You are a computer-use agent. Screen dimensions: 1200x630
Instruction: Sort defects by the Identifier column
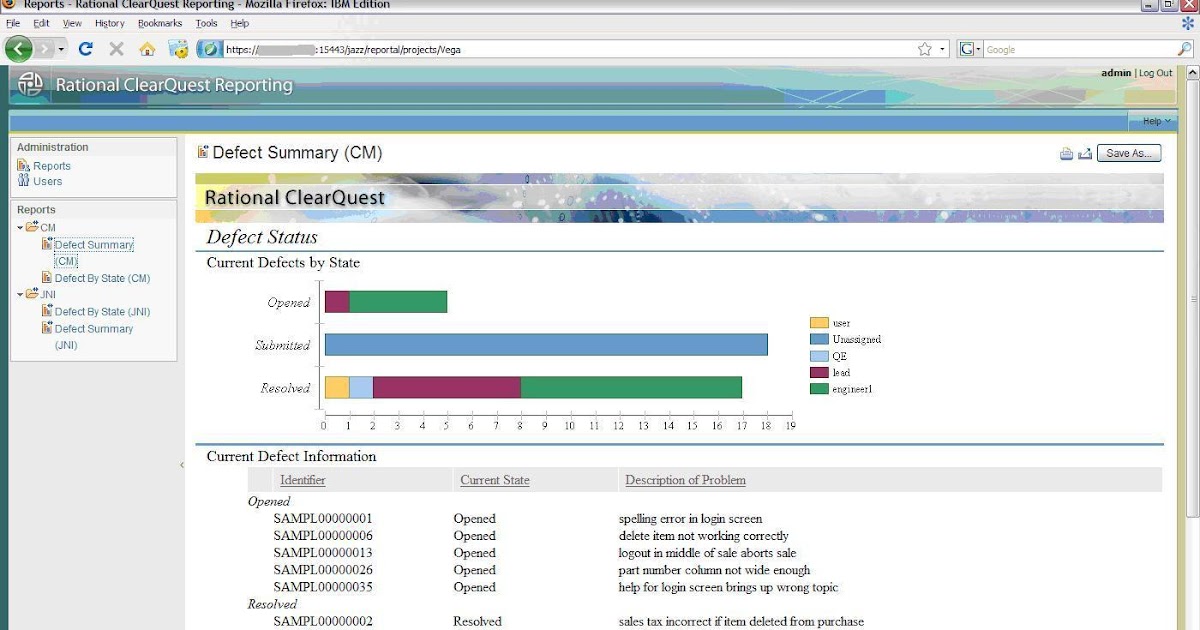[x=302, y=480]
